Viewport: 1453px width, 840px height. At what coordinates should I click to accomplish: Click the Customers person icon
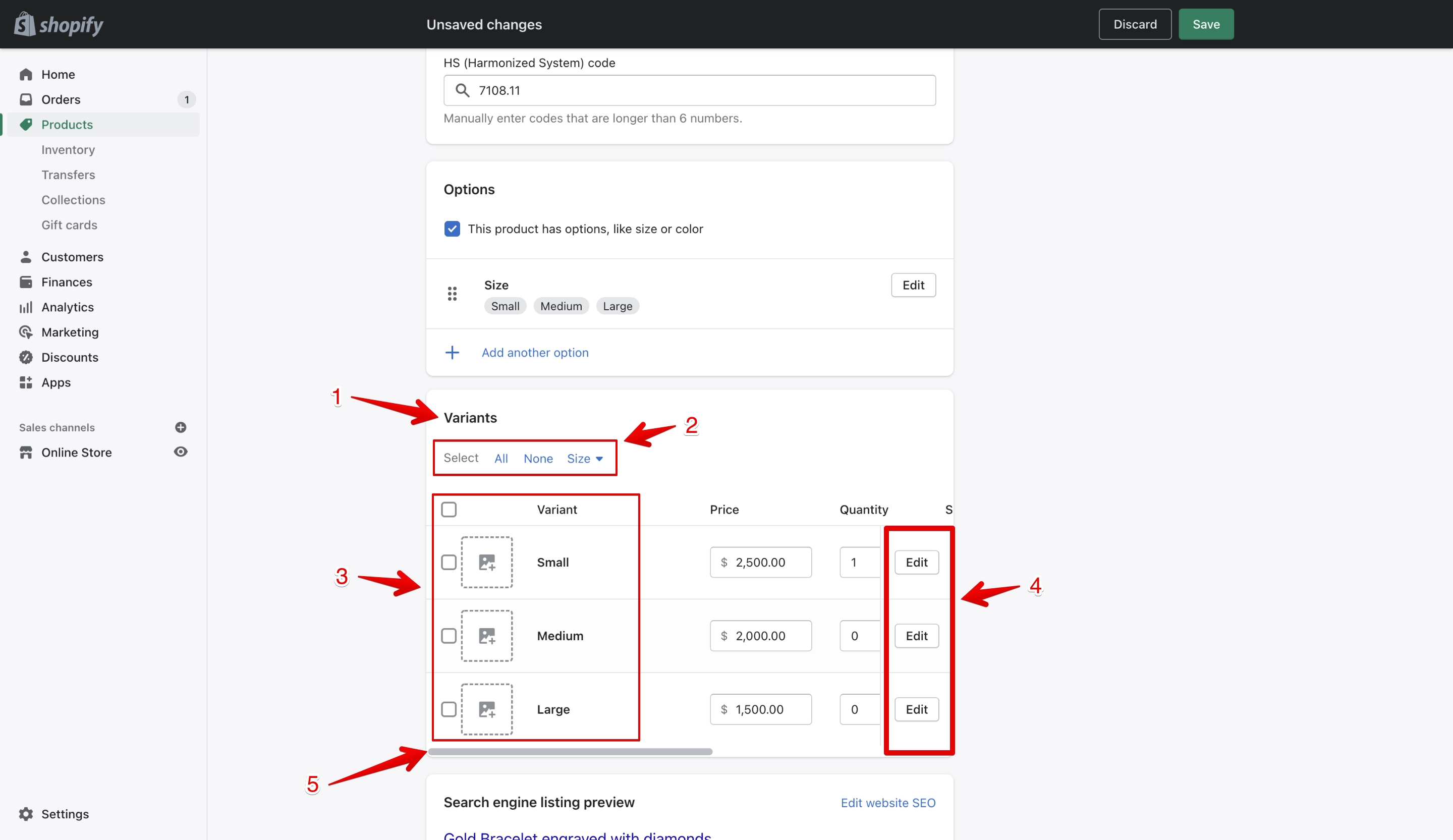pyautogui.click(x=26, y=257)
